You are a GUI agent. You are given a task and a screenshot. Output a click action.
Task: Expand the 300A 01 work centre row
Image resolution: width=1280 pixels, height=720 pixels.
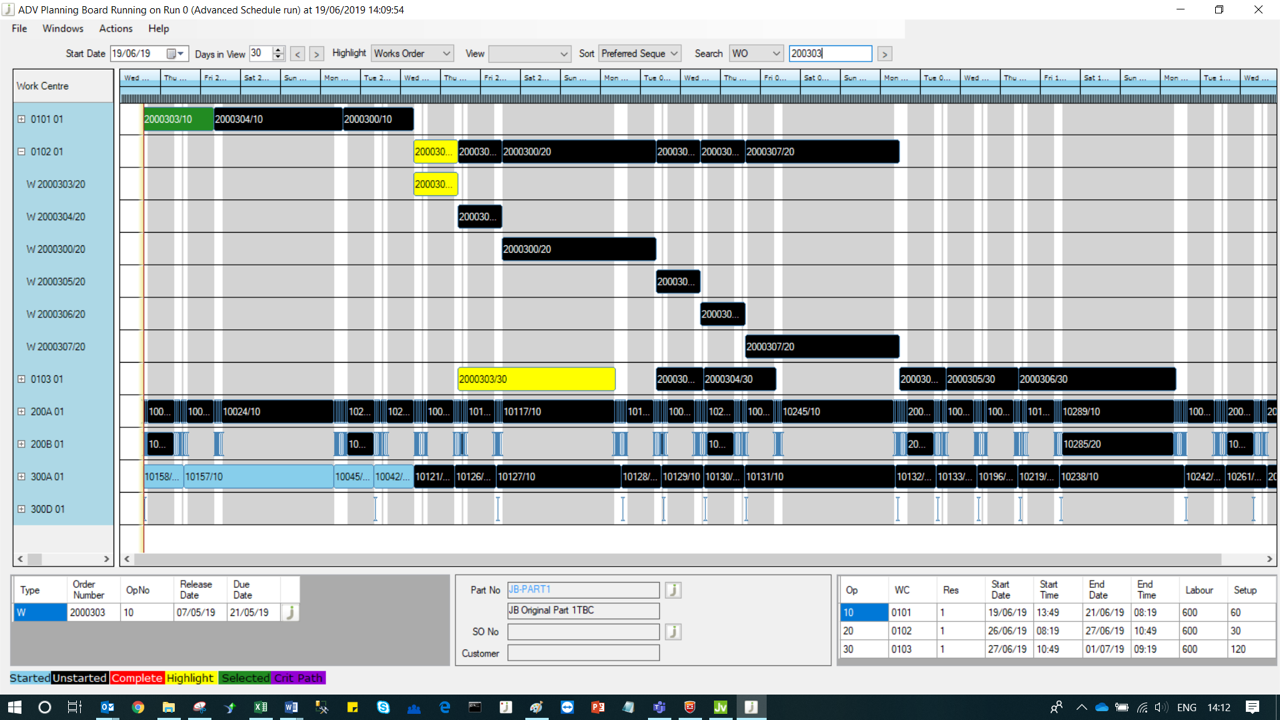[21, 477]
